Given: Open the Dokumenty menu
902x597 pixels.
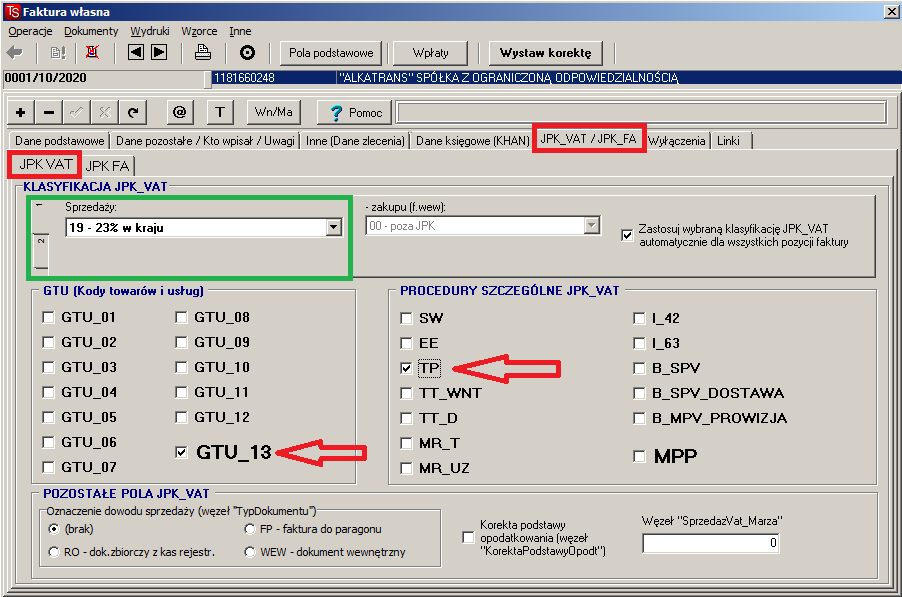Looking at the screenshot, I should coord(91,31).
